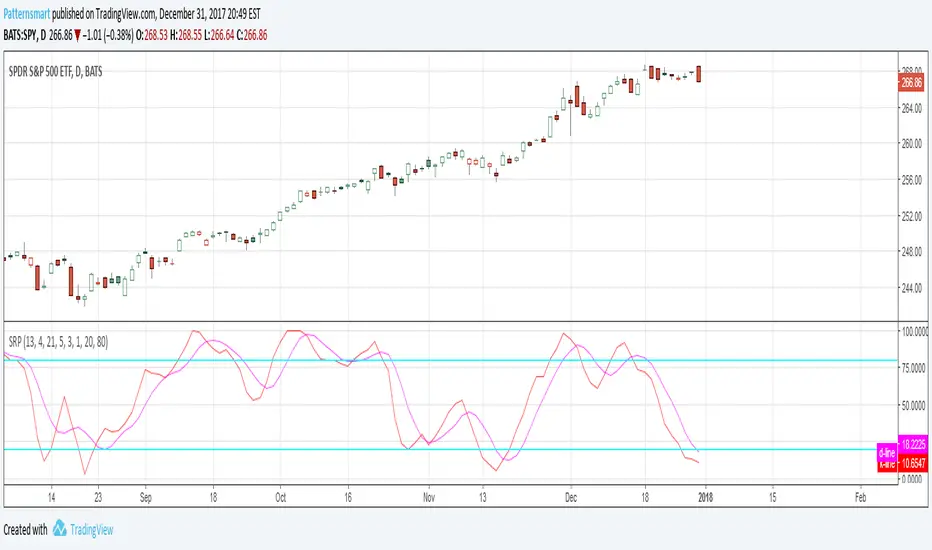The image size is (932, 550).
Task: Click the Created with text
Action: [26, 530]
